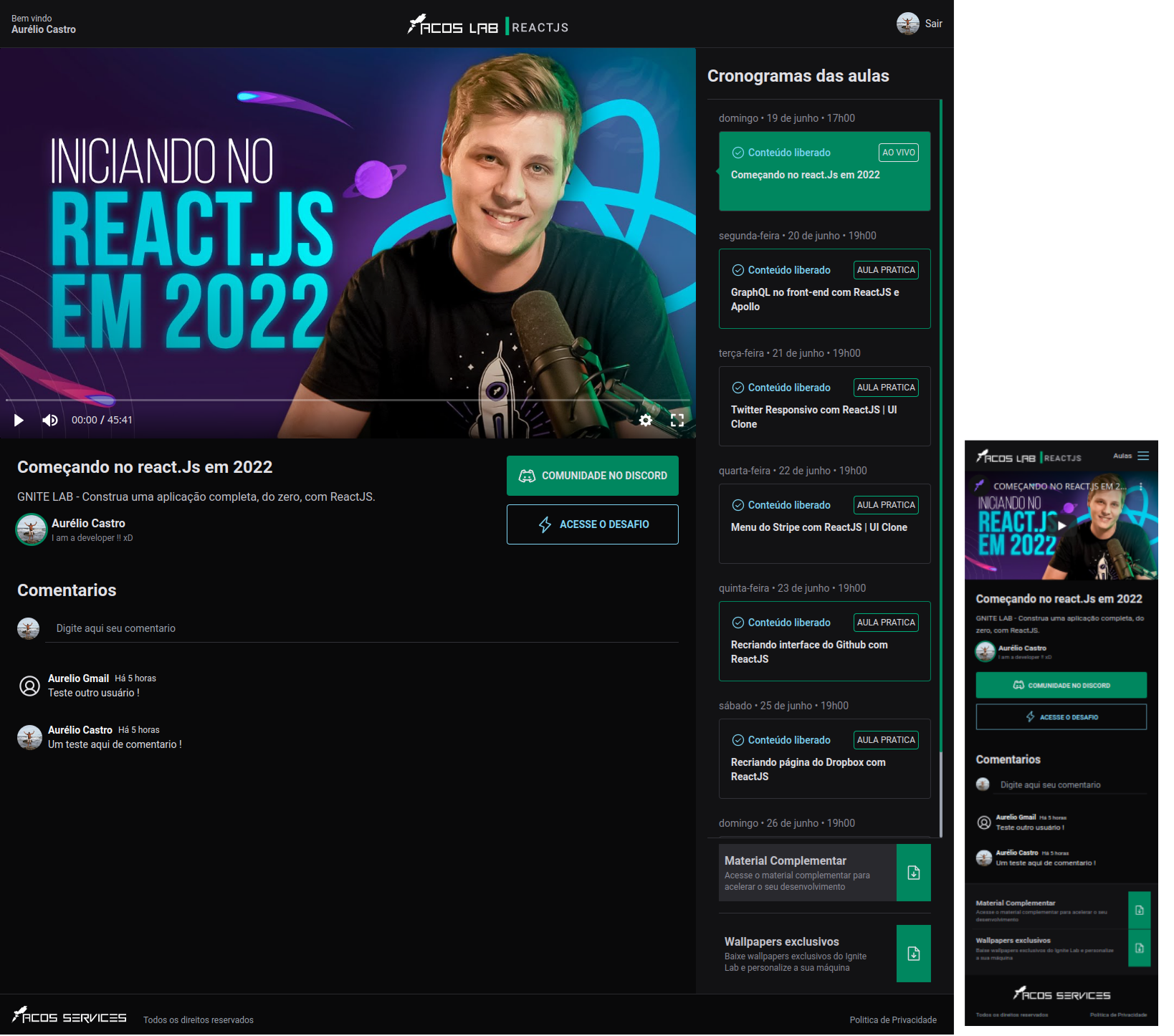Open video settings gear icon
This screenshot has height=1036, width=1174.
click(646, 421)
